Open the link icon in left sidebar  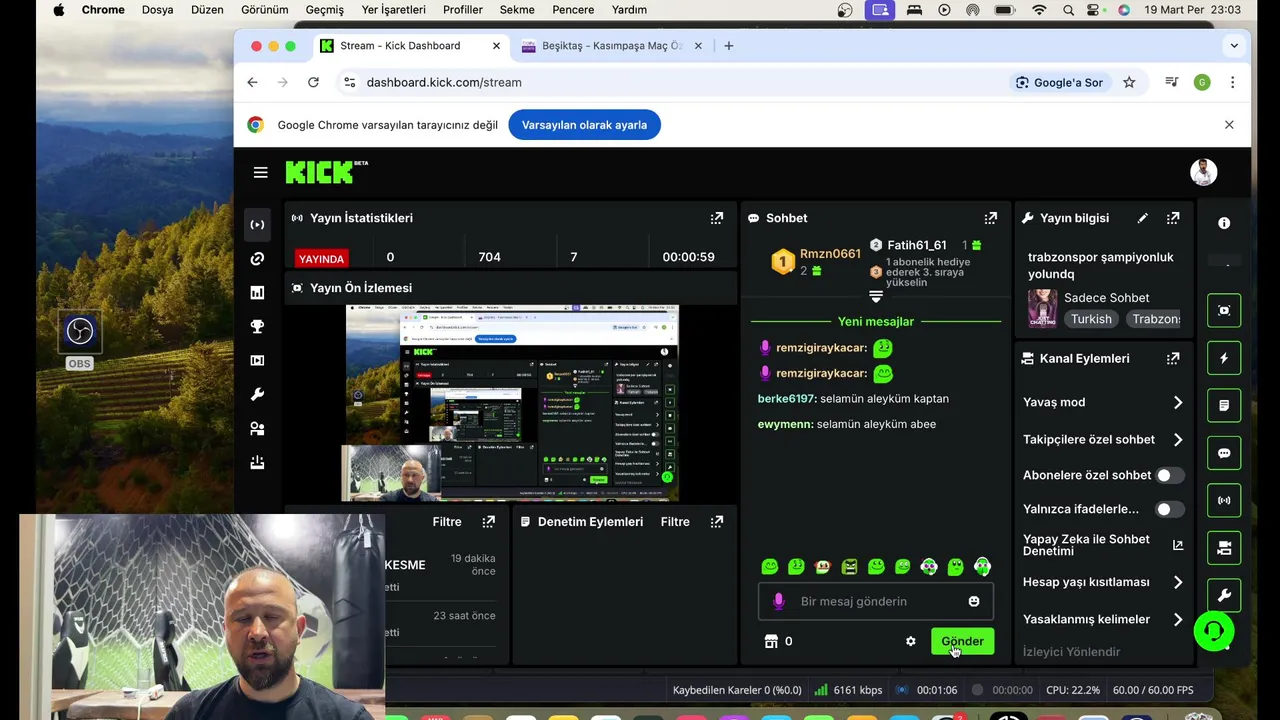[257, 259]
